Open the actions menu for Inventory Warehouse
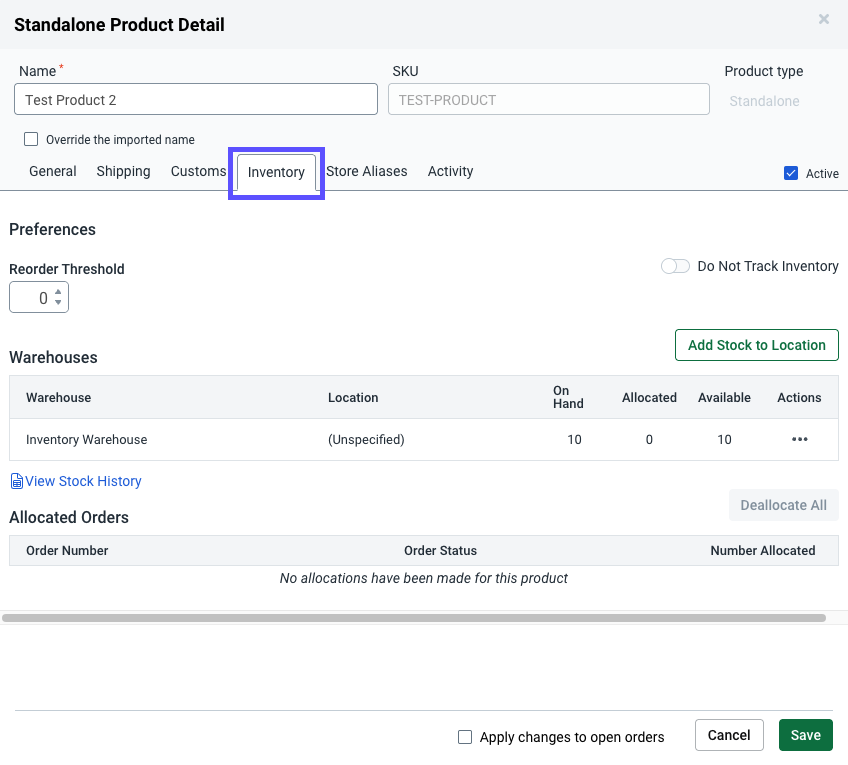 point(799,439)
